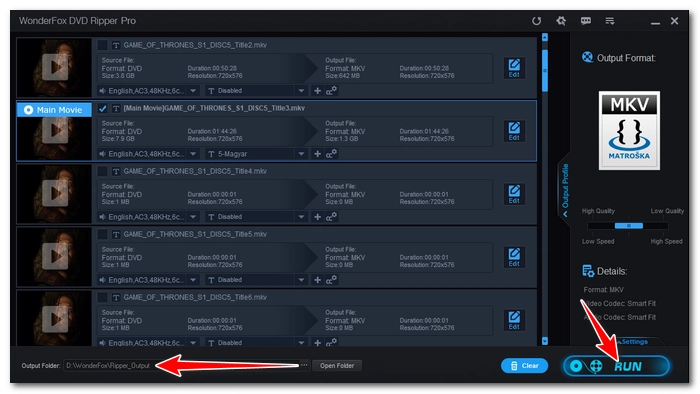Play preview thumbnail of Title4.mkv
Image resolution: width=700 pixels, height=394 pixels.
click(x=54, y=194)
